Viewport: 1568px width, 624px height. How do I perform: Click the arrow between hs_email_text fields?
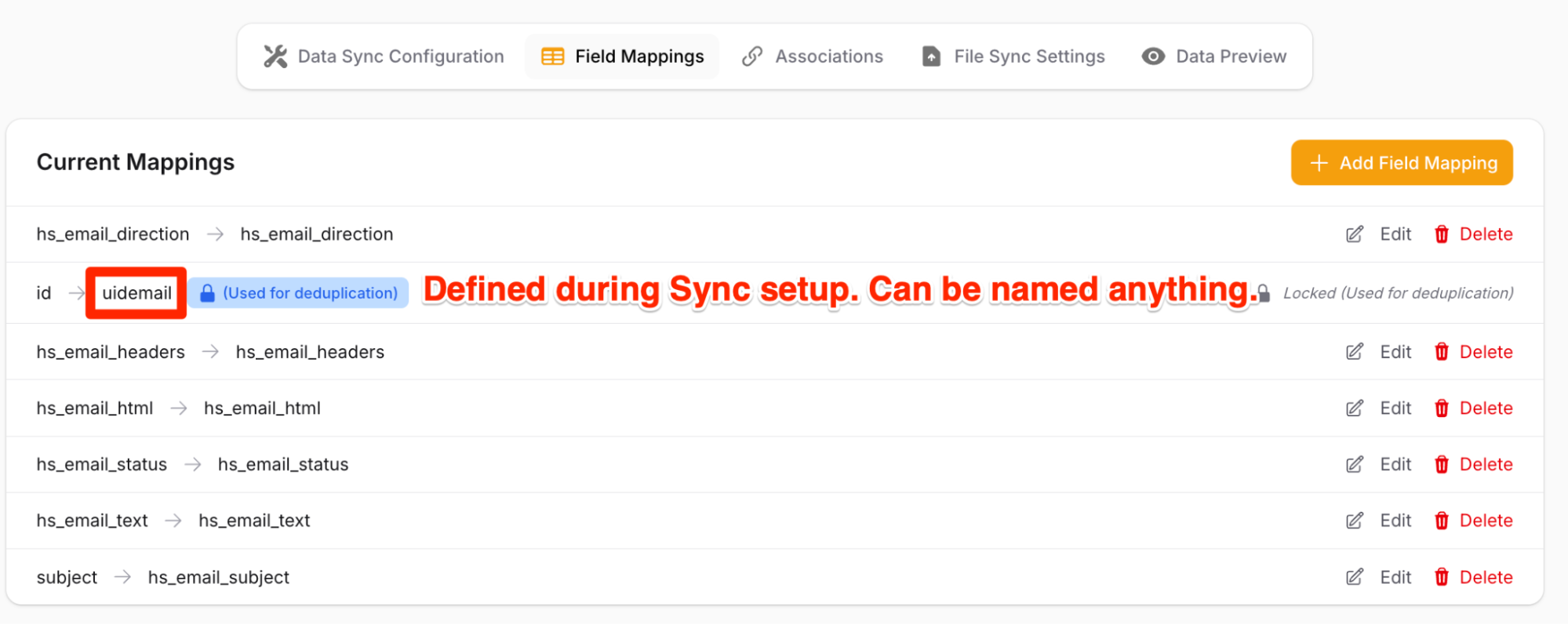pos(173,521)
